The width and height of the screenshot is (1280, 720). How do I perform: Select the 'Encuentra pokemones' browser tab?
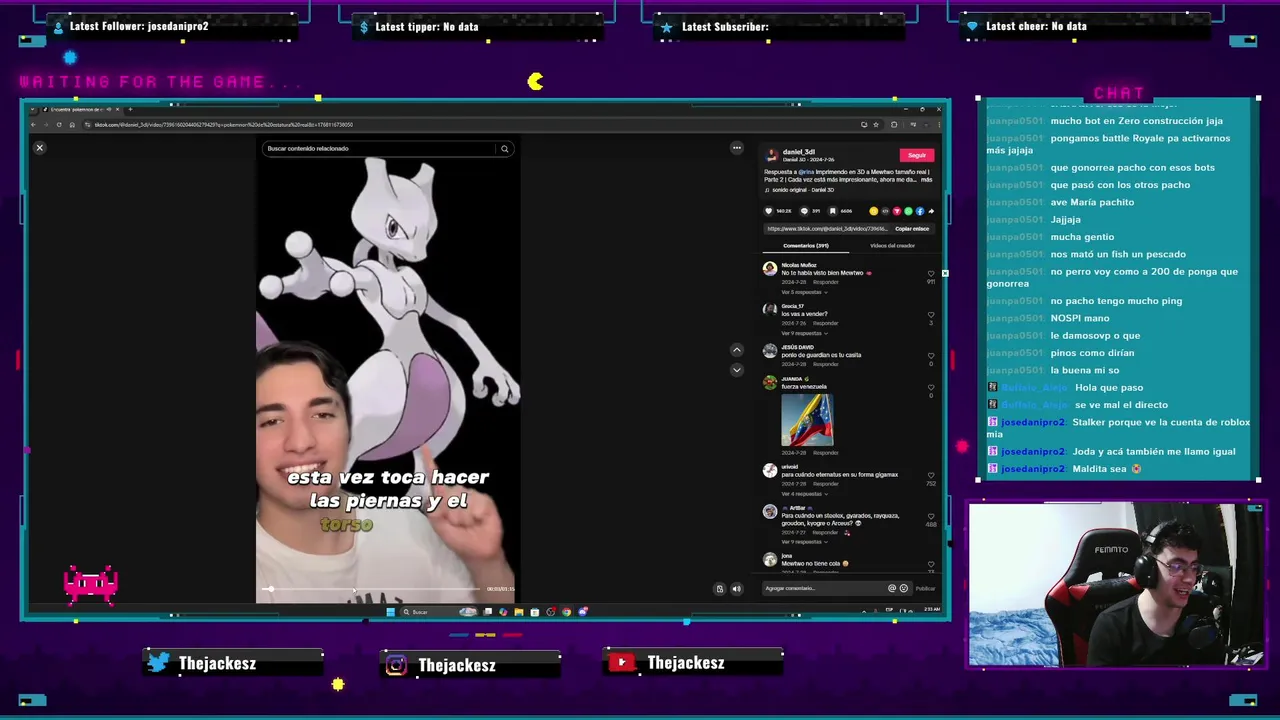[x=81, y=110]
